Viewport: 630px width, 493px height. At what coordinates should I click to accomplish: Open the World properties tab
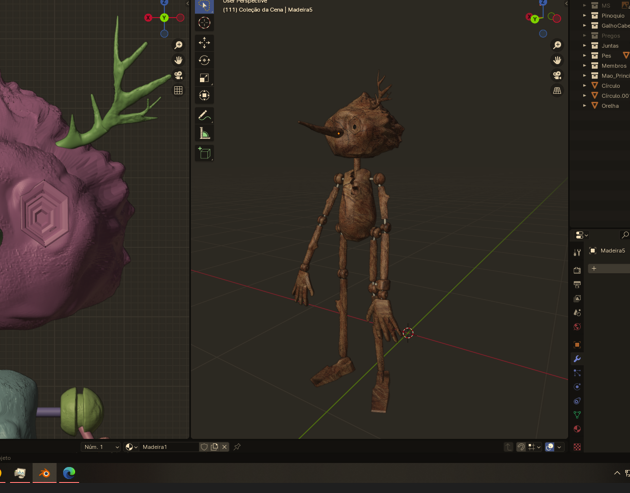577,327
